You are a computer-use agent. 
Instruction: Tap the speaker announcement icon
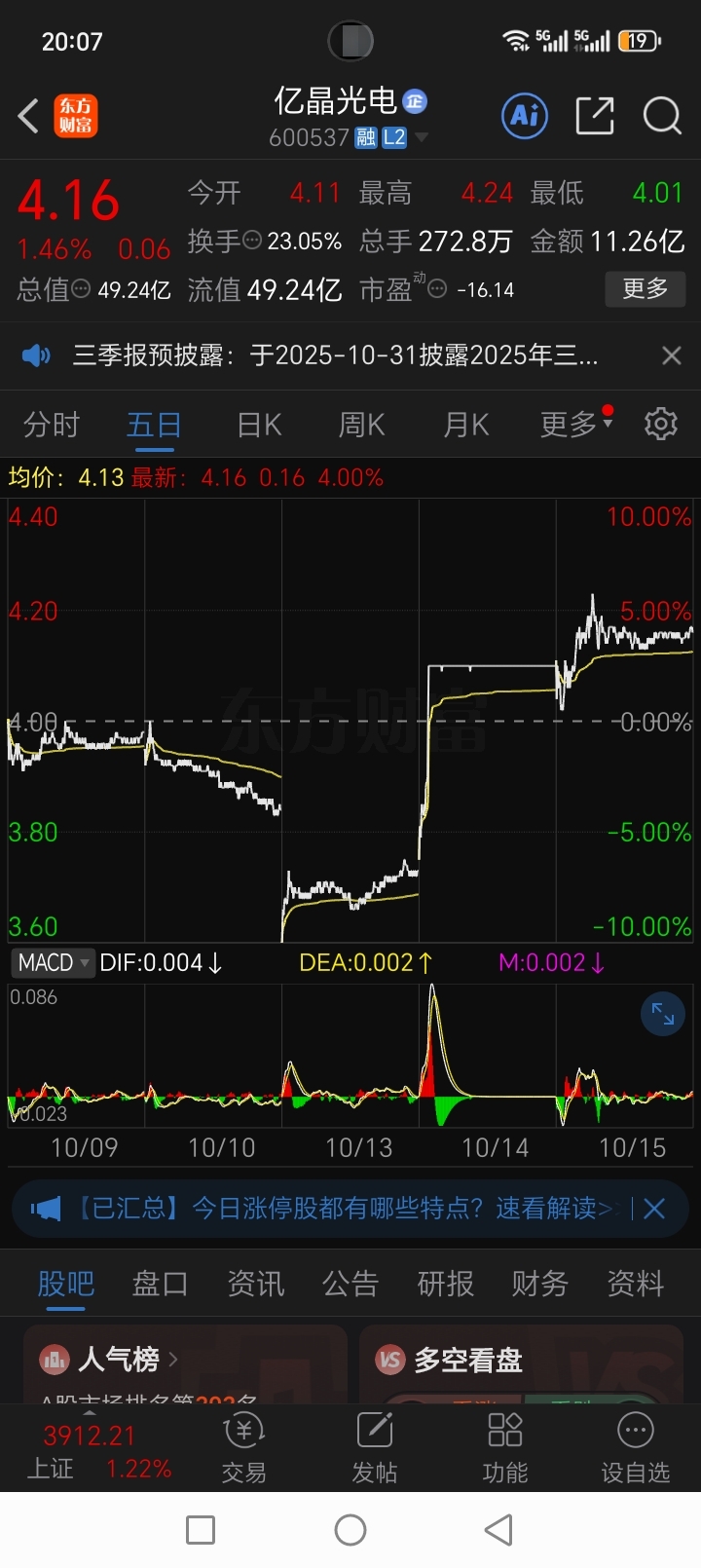(36, 355)
